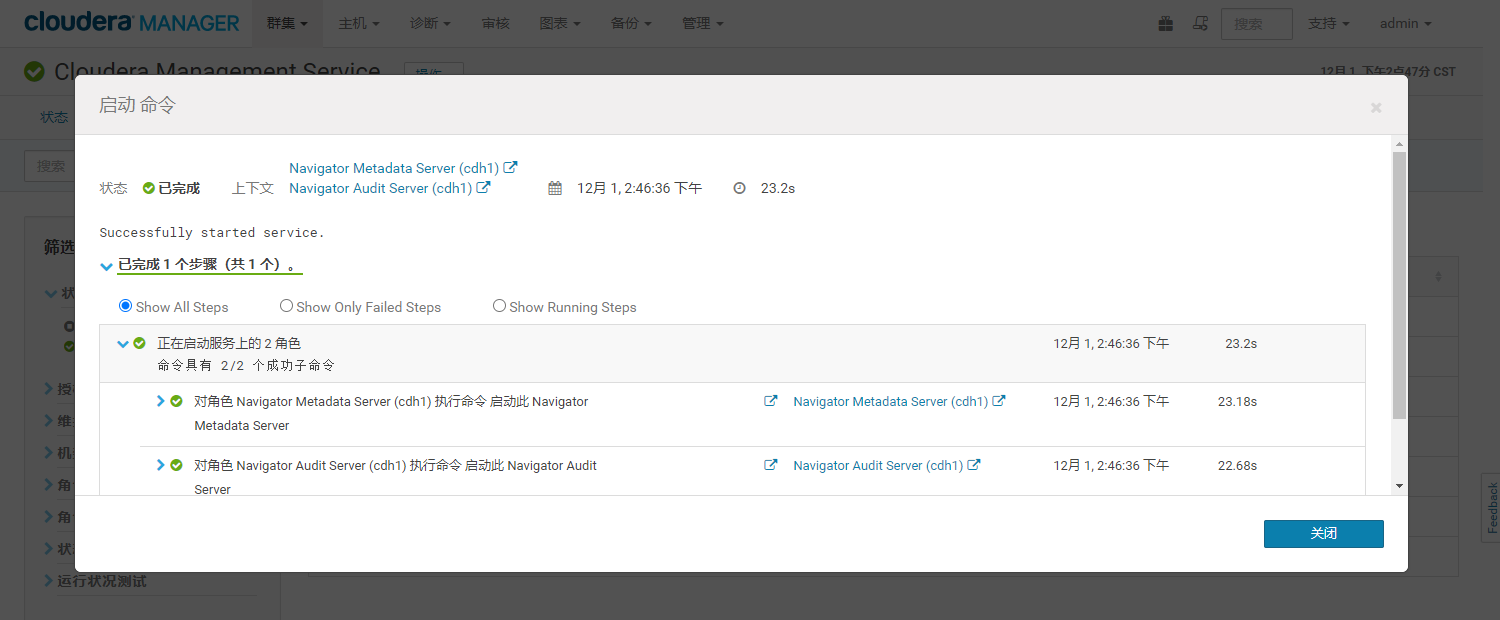Click the green check of the Metadata Server step
The width and height of the screenshot is (1500, 620).
click(176, 401)
